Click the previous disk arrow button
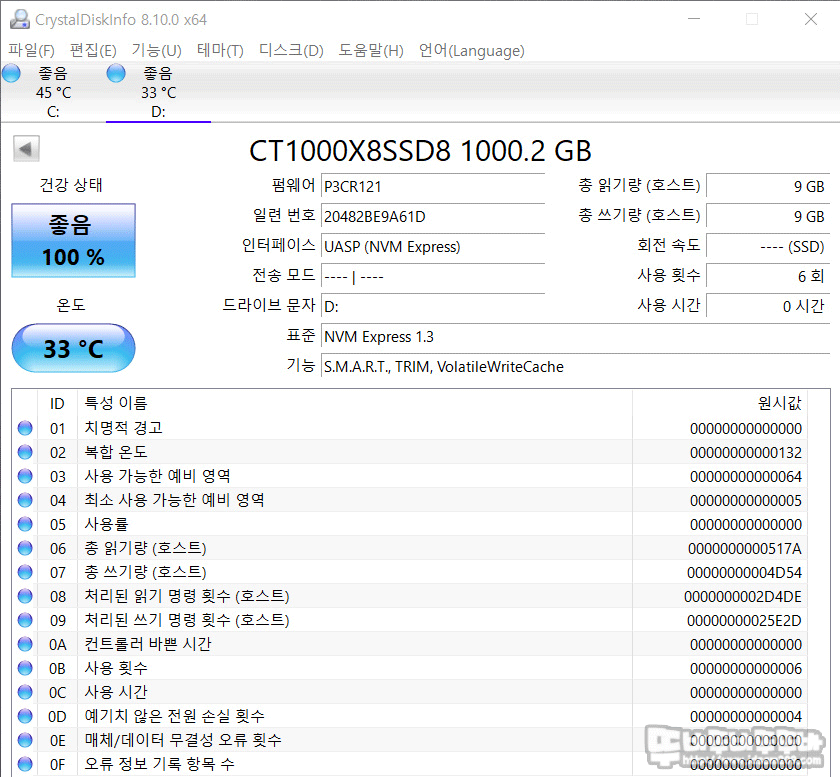The height and width of the screenshot is (777, 840). 26,148
